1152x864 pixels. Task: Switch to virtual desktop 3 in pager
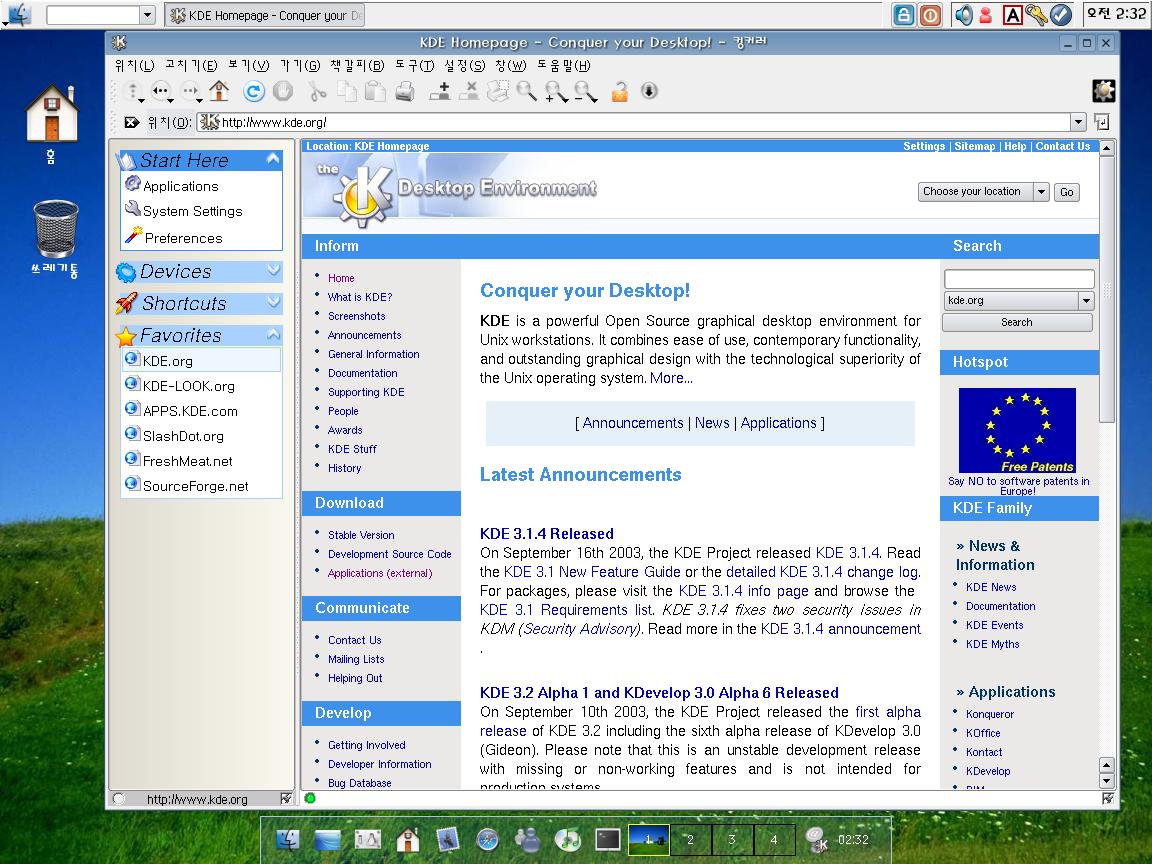(732, 839)
